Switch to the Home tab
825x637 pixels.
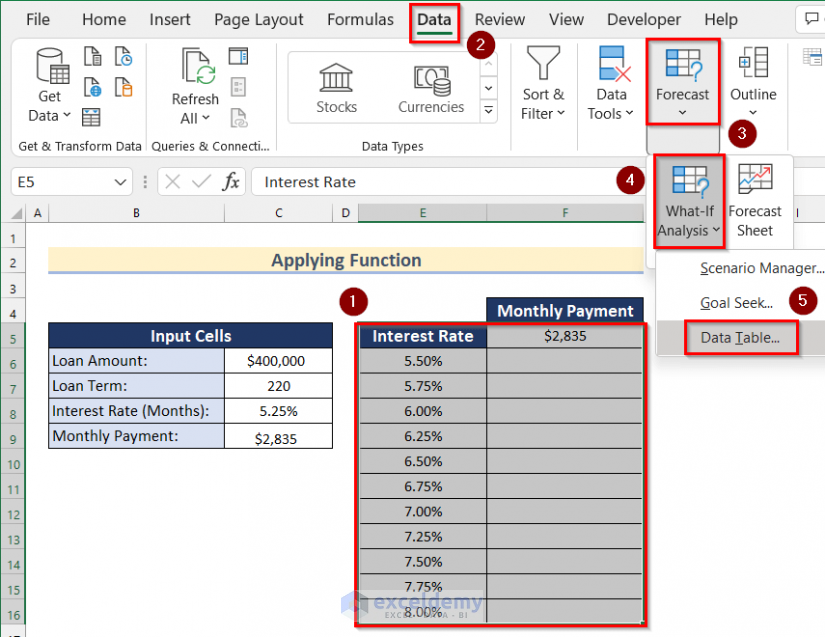[x=104, y=19]
